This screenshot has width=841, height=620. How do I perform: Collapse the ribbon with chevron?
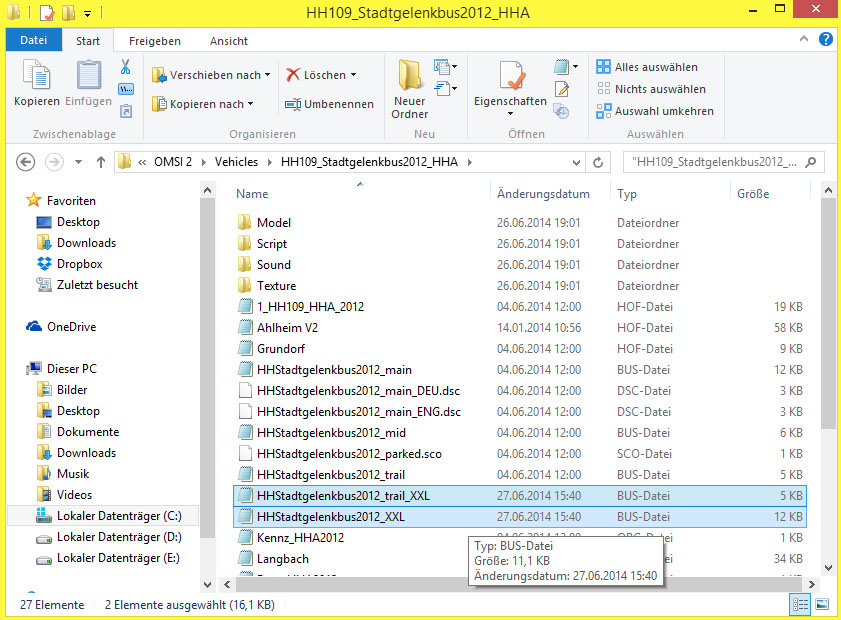click(803, 39)
